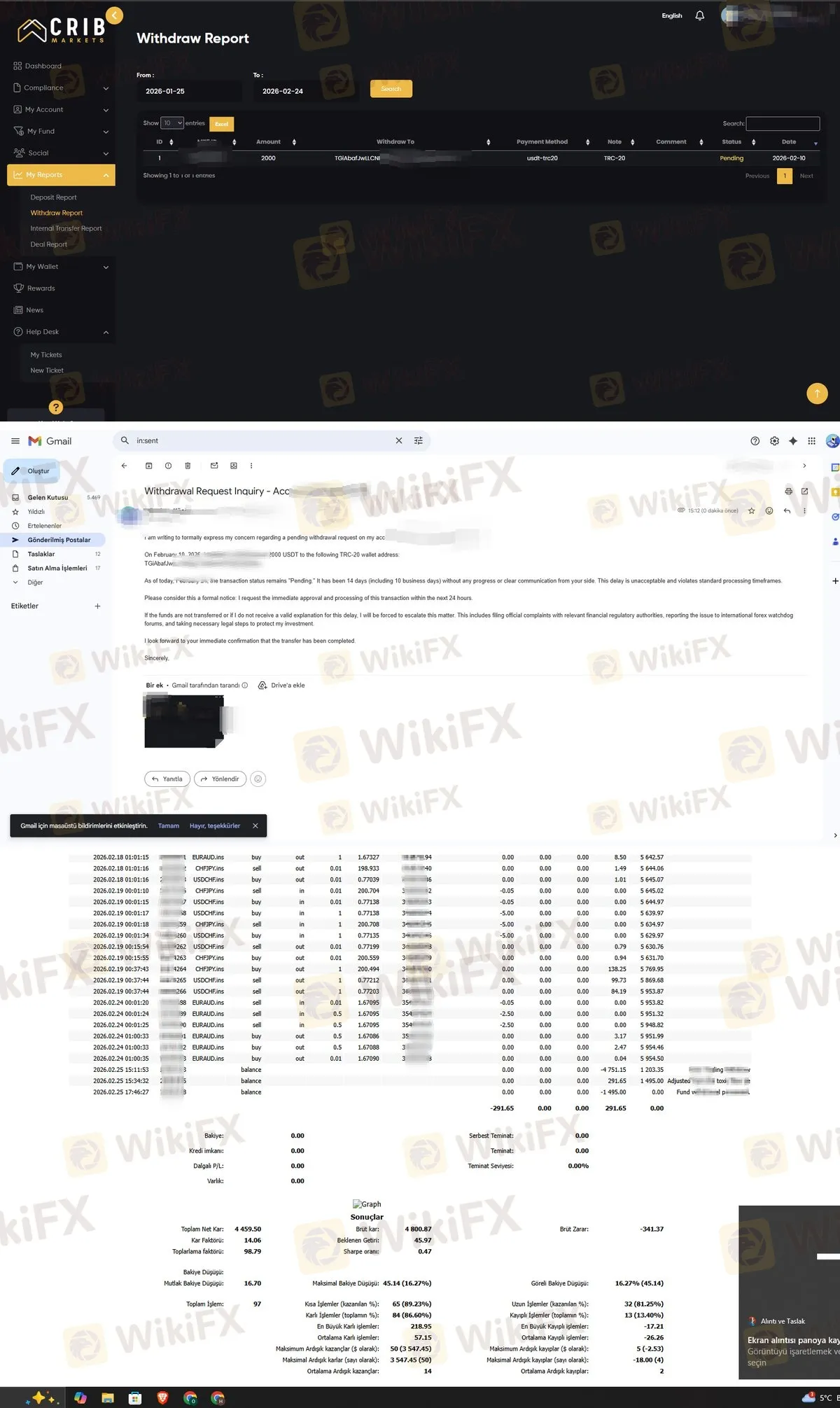Report the email as spam
The height and width of the screenshot is (1408, 840).
(x=168, y=466)
